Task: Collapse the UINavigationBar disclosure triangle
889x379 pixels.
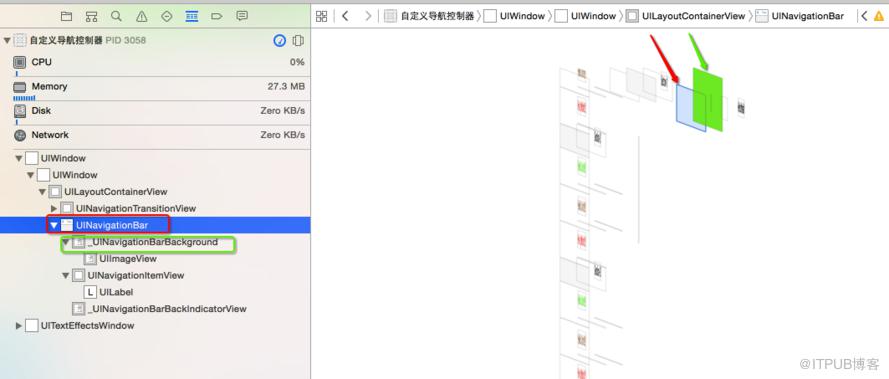Action: pyautogui.click(x=54, y=225)
